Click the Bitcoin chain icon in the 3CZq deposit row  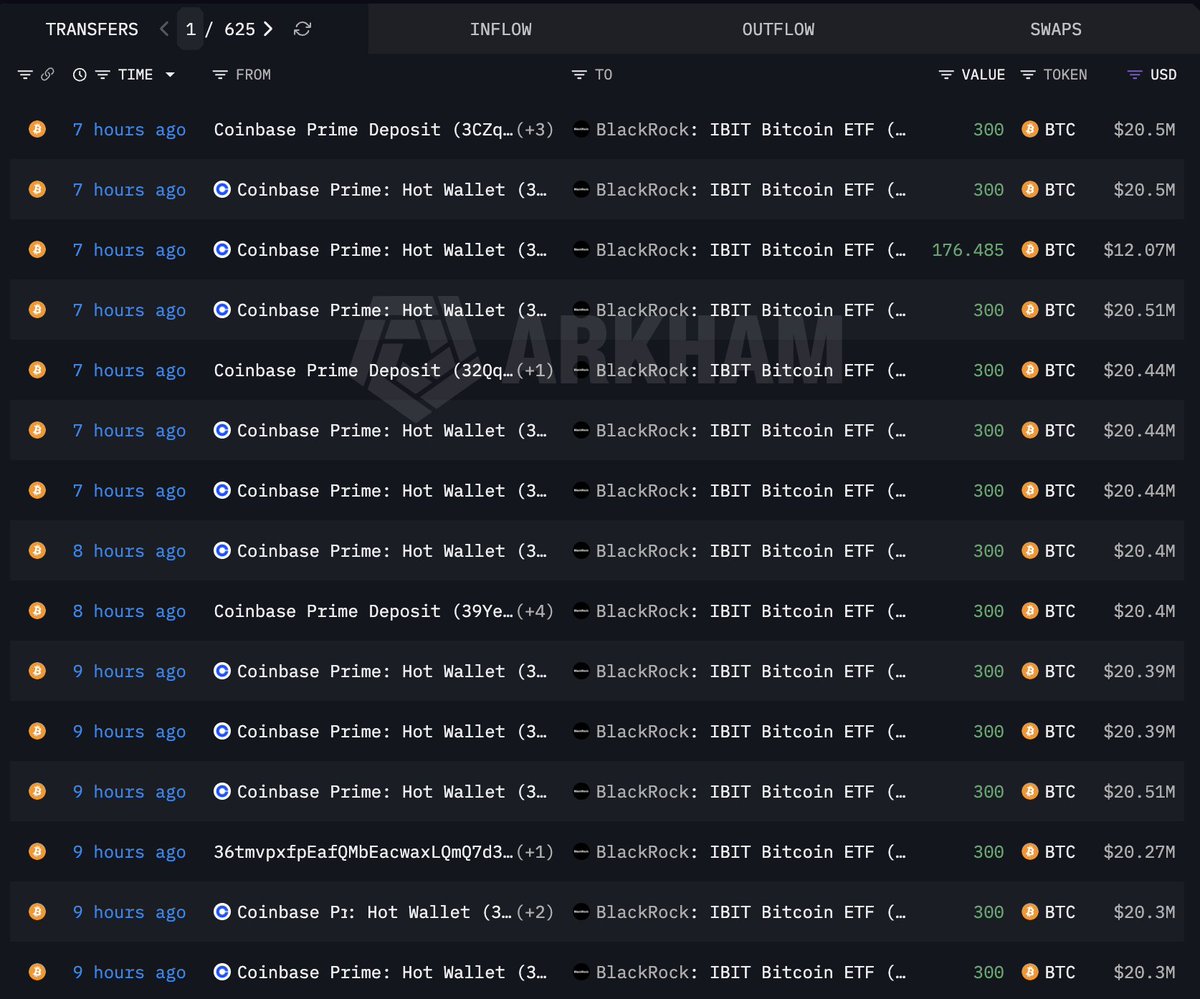coord(37,129)
